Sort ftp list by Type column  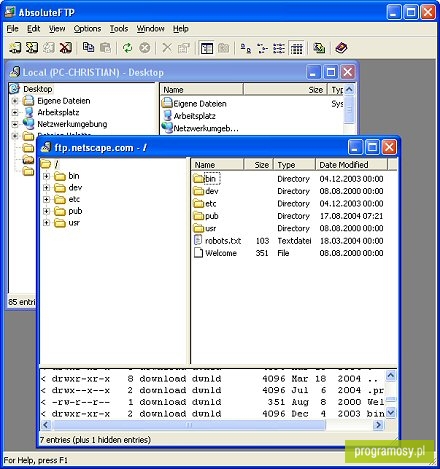(294, 165)
